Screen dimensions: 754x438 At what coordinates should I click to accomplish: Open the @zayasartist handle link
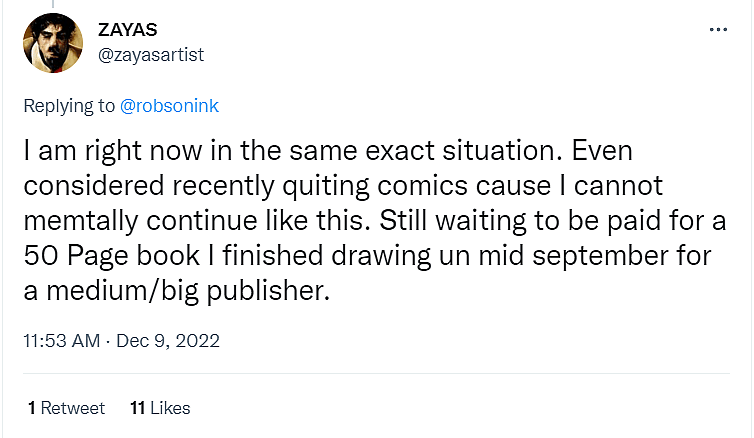tap(150, 54)
